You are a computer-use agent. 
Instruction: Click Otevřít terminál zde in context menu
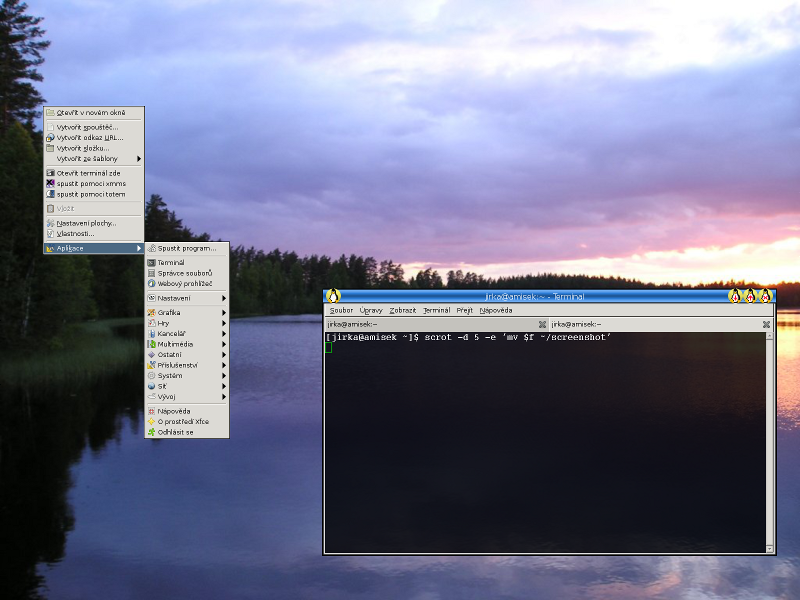(88, 173)
